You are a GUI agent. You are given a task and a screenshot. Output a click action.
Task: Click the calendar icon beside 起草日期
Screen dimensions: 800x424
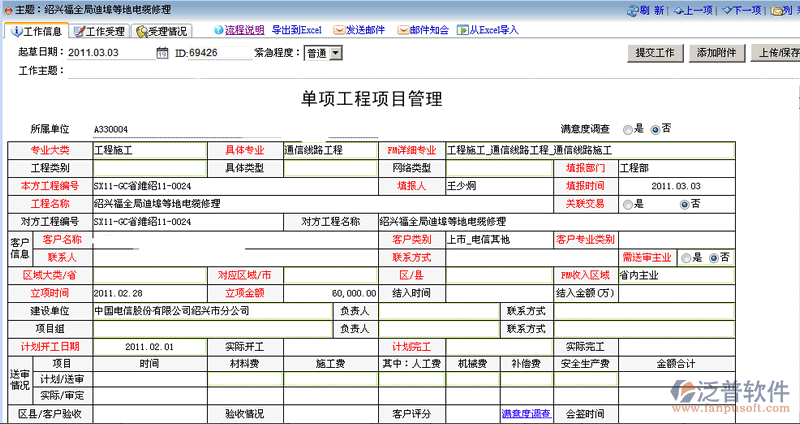(162, 53)
